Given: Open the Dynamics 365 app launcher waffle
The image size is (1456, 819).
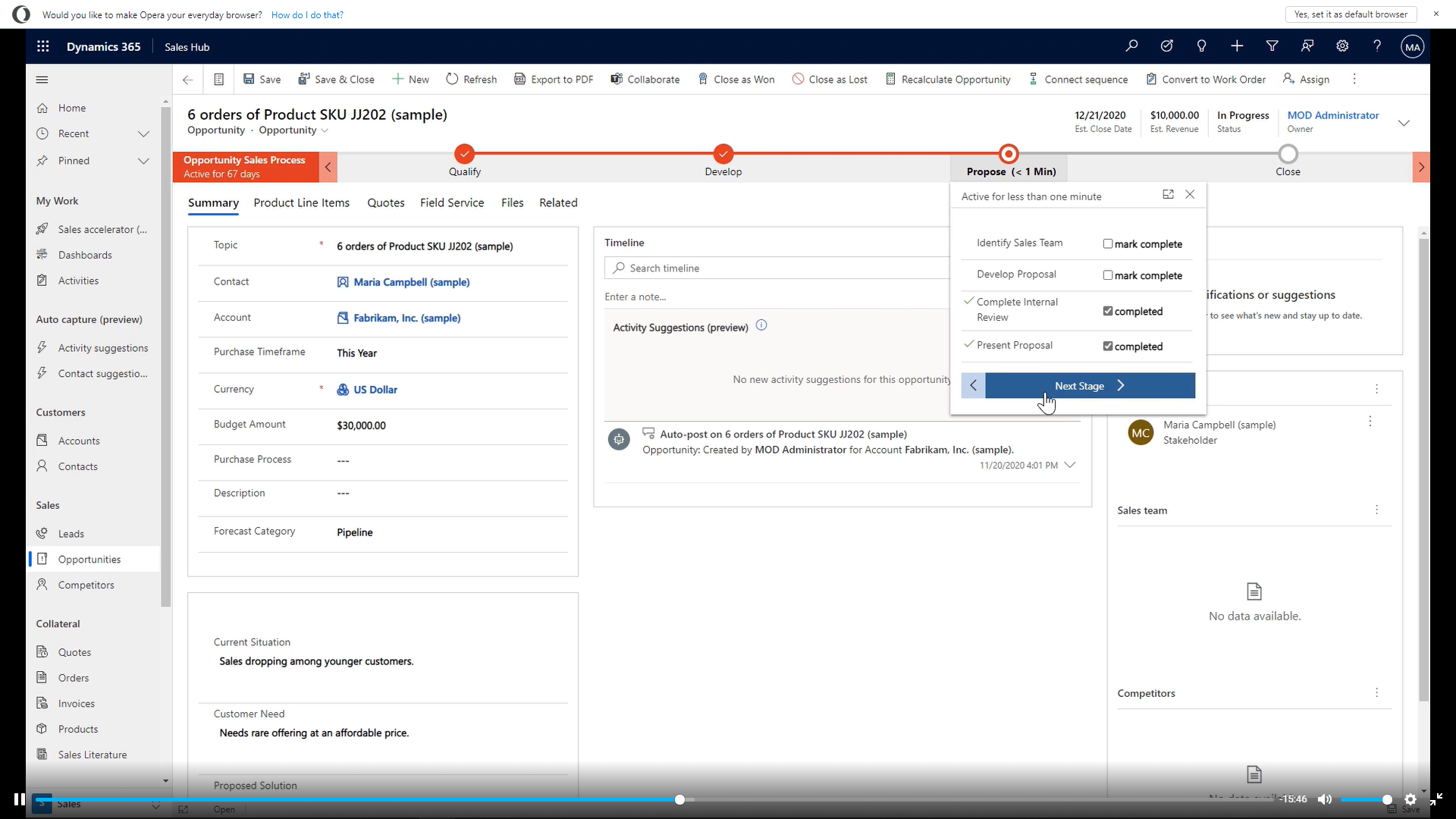Looking at the screenshot, I should click(43, 46).
